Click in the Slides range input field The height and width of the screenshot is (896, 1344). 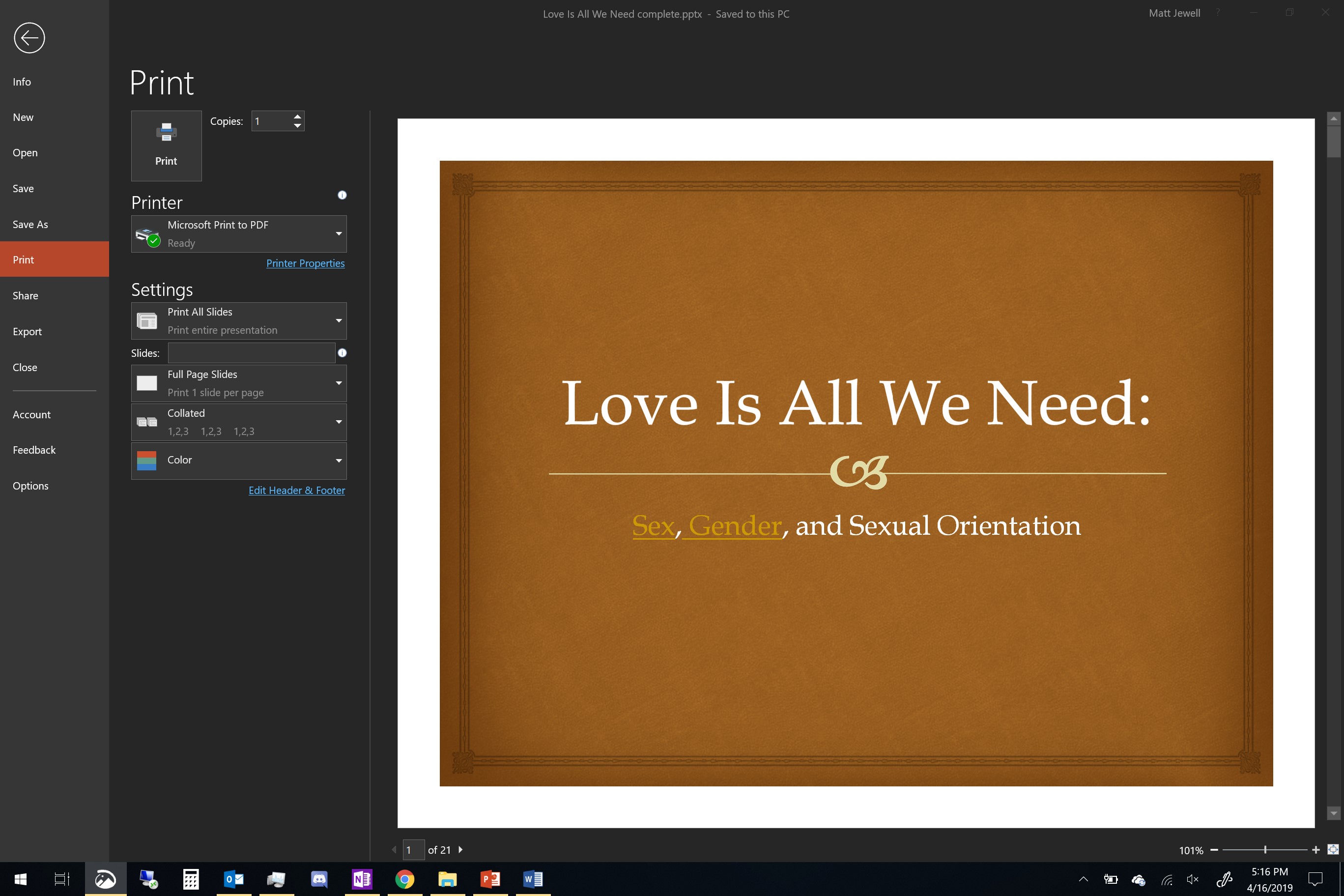251,353
